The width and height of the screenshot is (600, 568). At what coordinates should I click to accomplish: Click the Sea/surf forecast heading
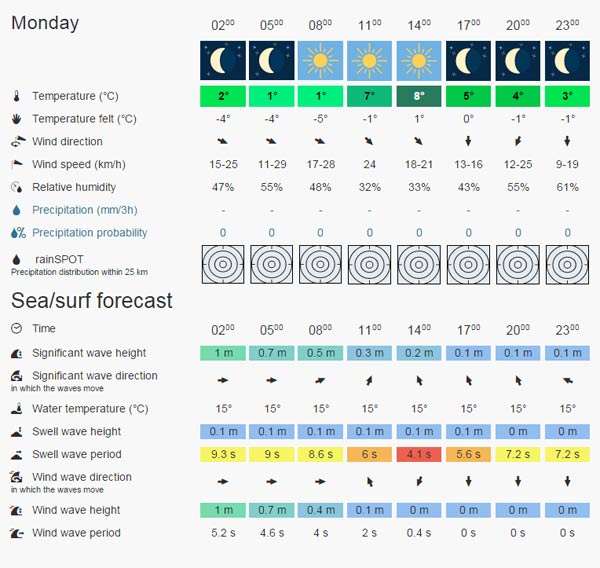[92, 300]
